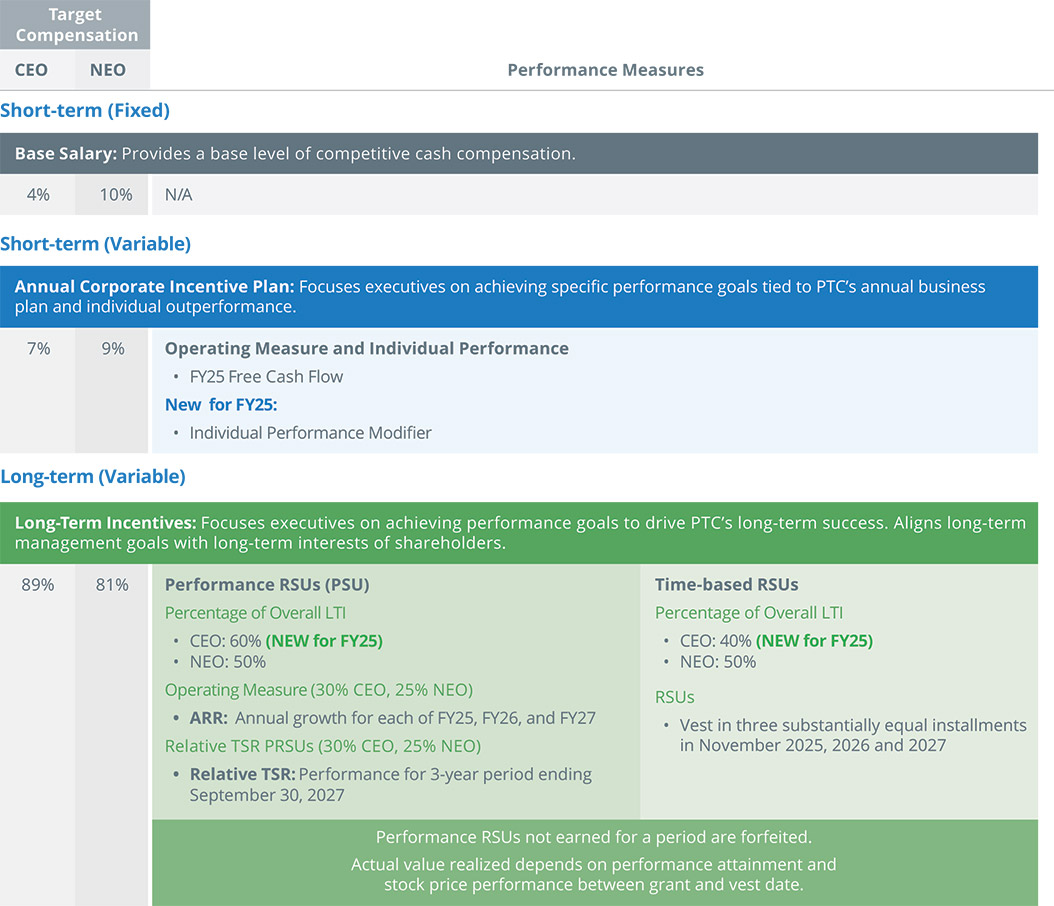The width and height of the screenshot is (1054, 906).
Task: Select the Individual Performance Modifier bullet
Action: point(310,433)
